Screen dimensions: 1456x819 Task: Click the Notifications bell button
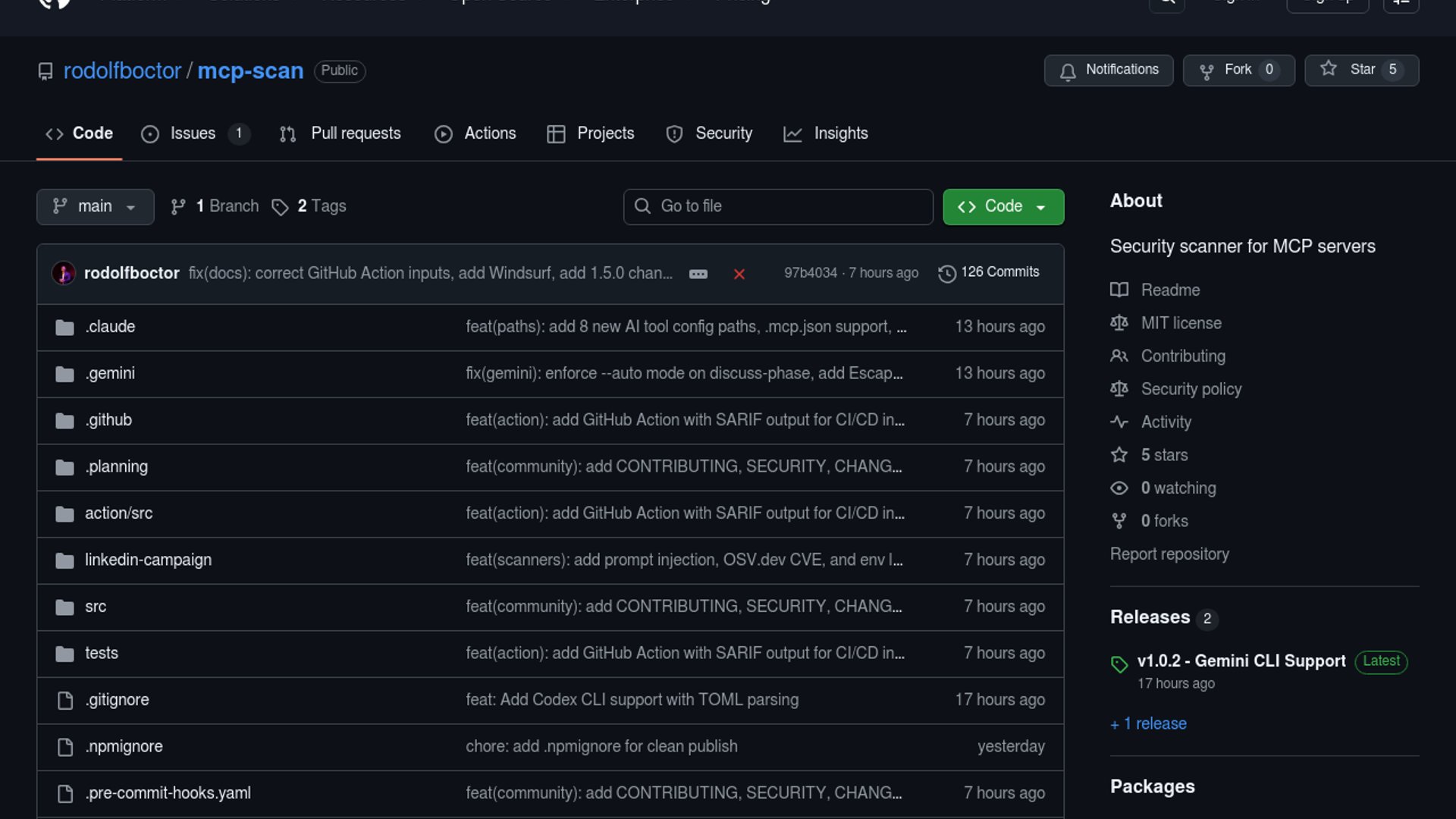pos(1108,70)
